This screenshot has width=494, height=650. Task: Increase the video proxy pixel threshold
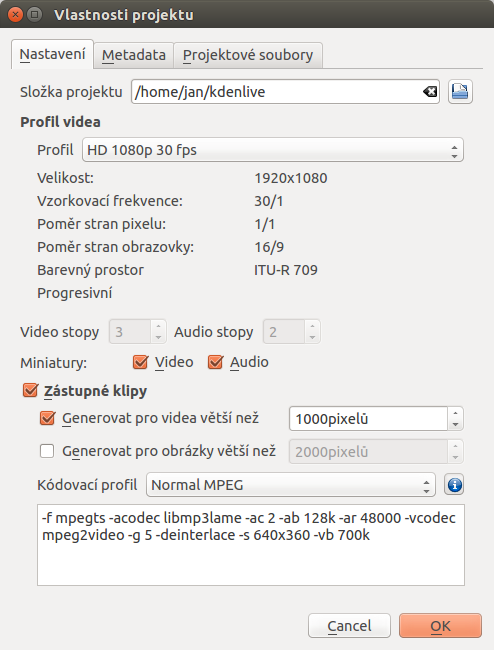tap(455, 413)
